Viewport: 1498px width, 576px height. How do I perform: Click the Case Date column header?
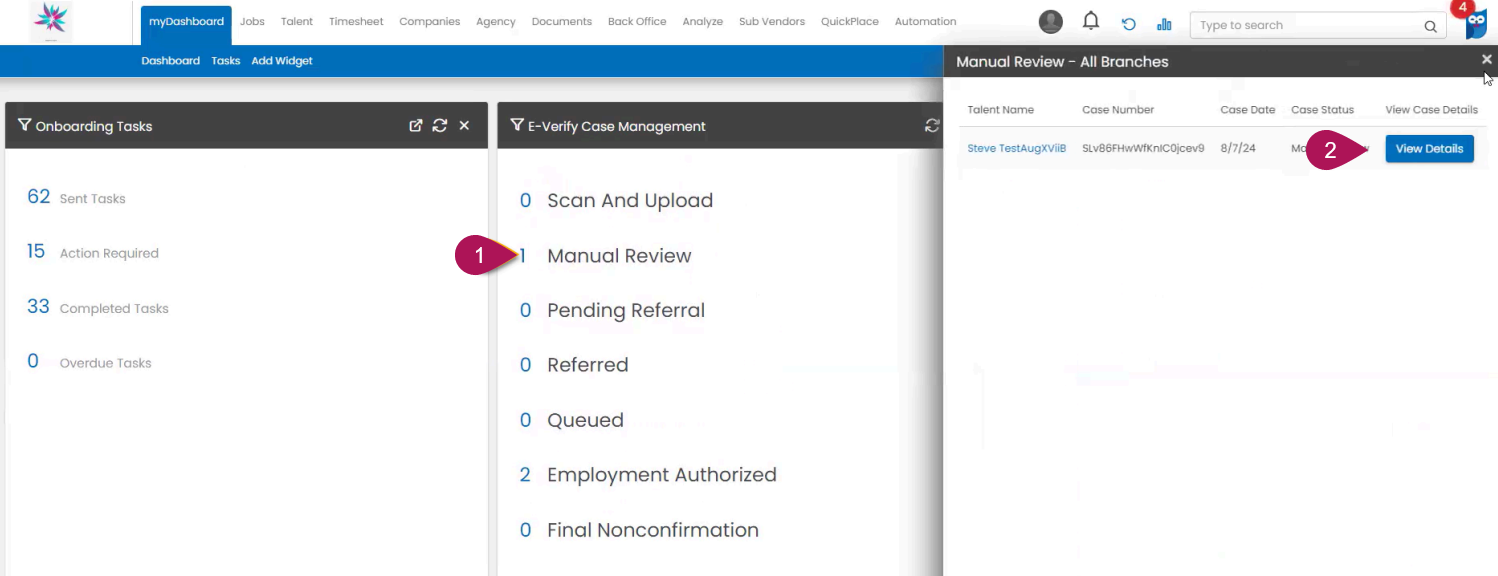pyautogui.click(x=1248, y=110)
